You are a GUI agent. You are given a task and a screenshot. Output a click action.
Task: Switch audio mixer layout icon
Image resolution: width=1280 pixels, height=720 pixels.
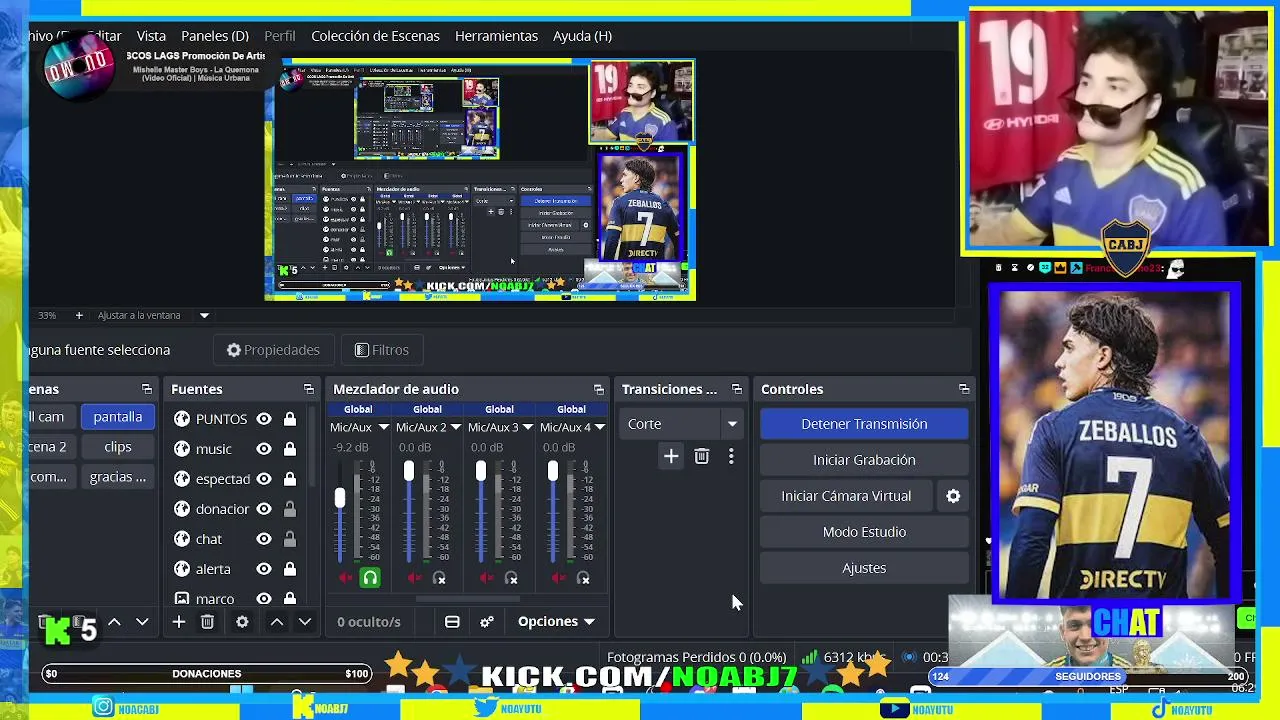click(x=452, y=622)
